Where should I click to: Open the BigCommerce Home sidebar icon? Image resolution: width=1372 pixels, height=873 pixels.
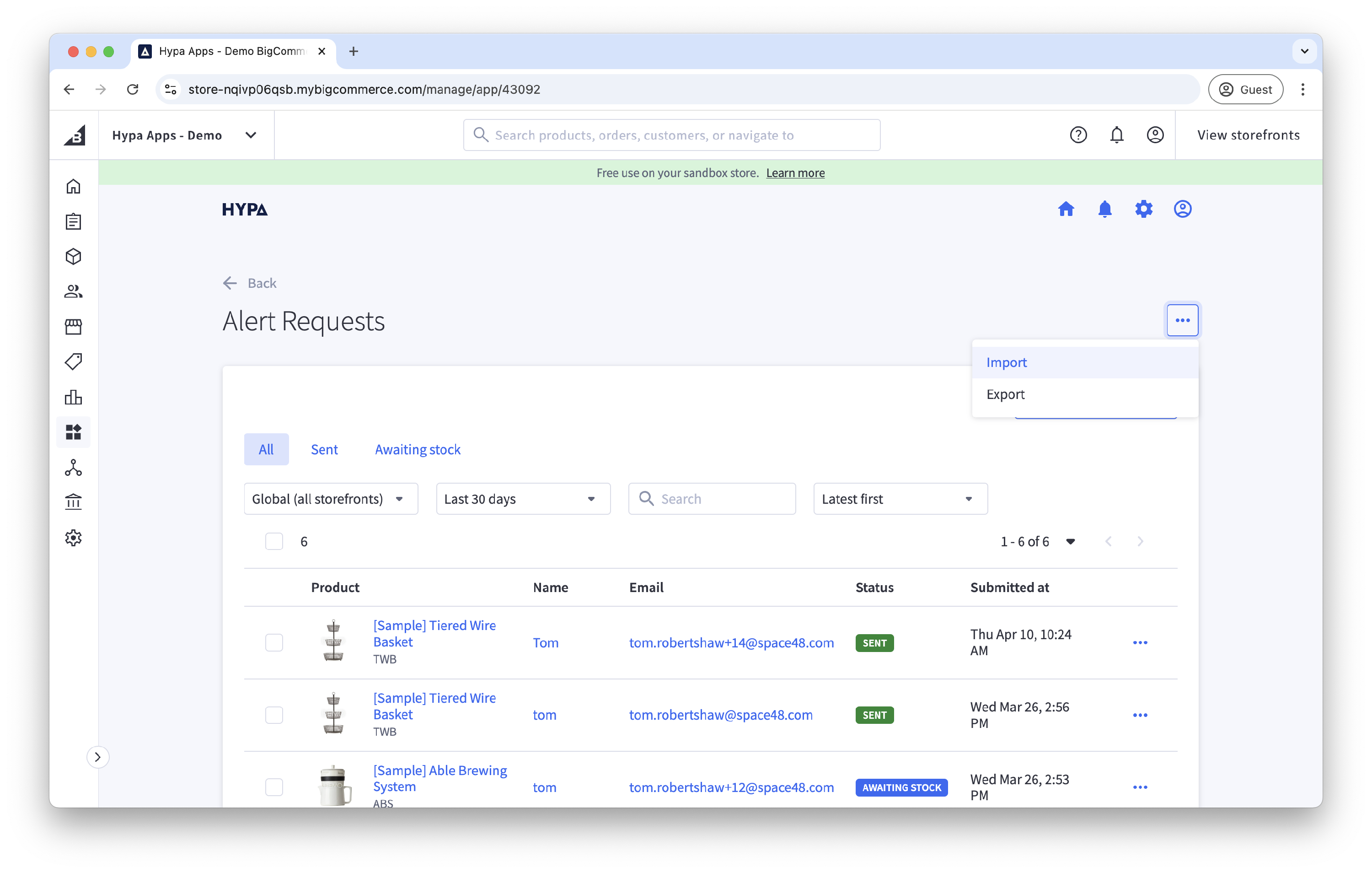pos(74,187)
